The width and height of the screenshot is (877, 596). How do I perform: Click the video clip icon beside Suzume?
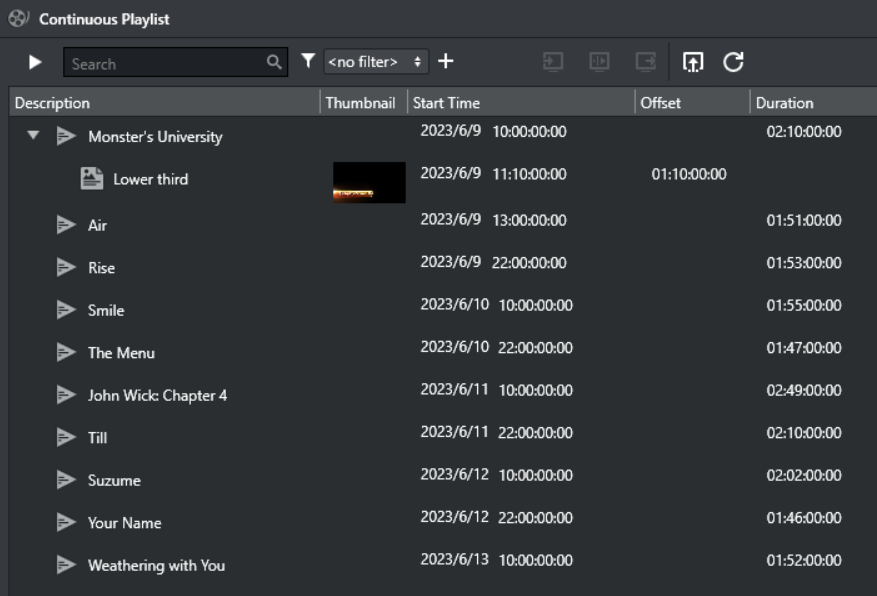click(x=66, y=480)
